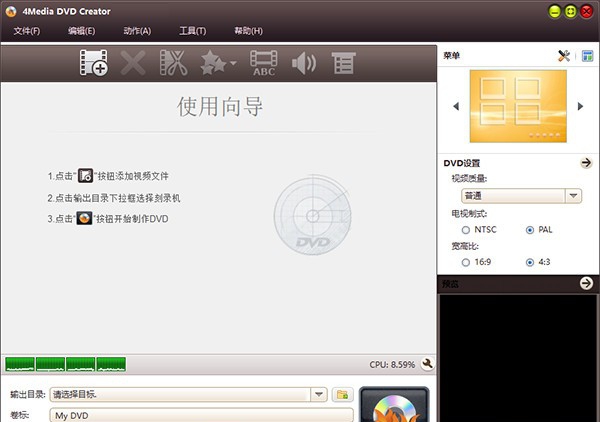Open the 帮助(H) menu
This screenshot has width=600, height=422.
point(248,31)
